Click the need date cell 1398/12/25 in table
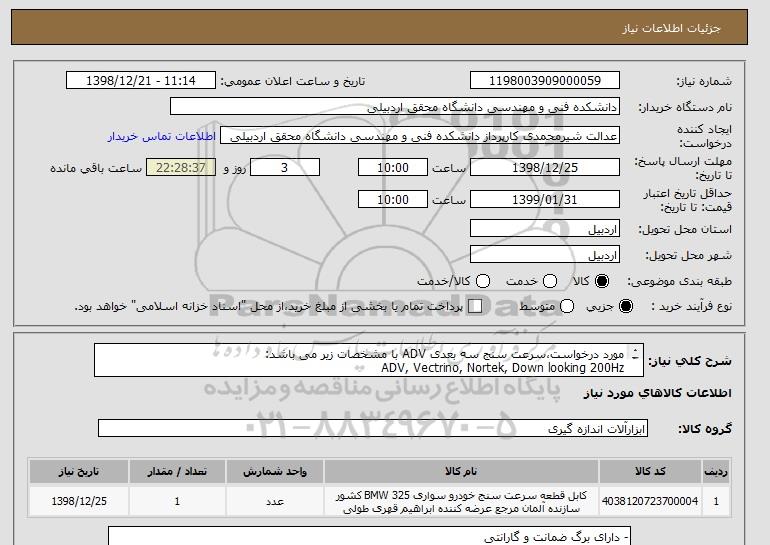Viewport: 770px width, 545px height. (79, 501)
